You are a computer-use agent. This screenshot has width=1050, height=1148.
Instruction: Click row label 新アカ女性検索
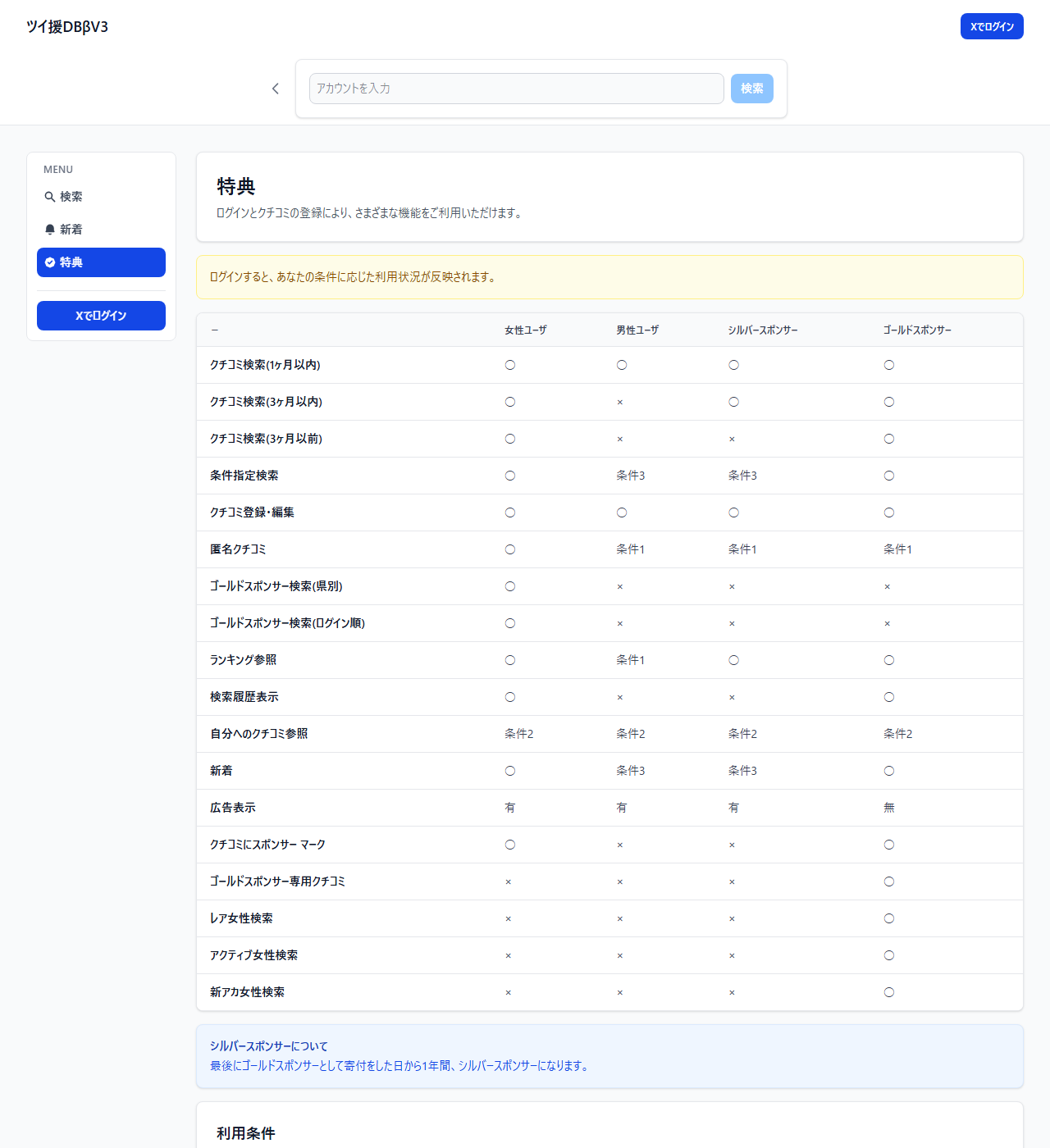point(247,992)
